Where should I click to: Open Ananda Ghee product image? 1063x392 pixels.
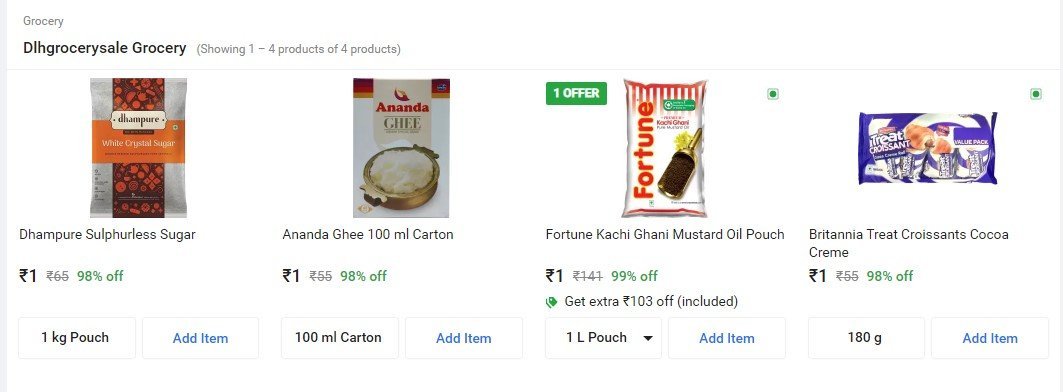(401, 148)
